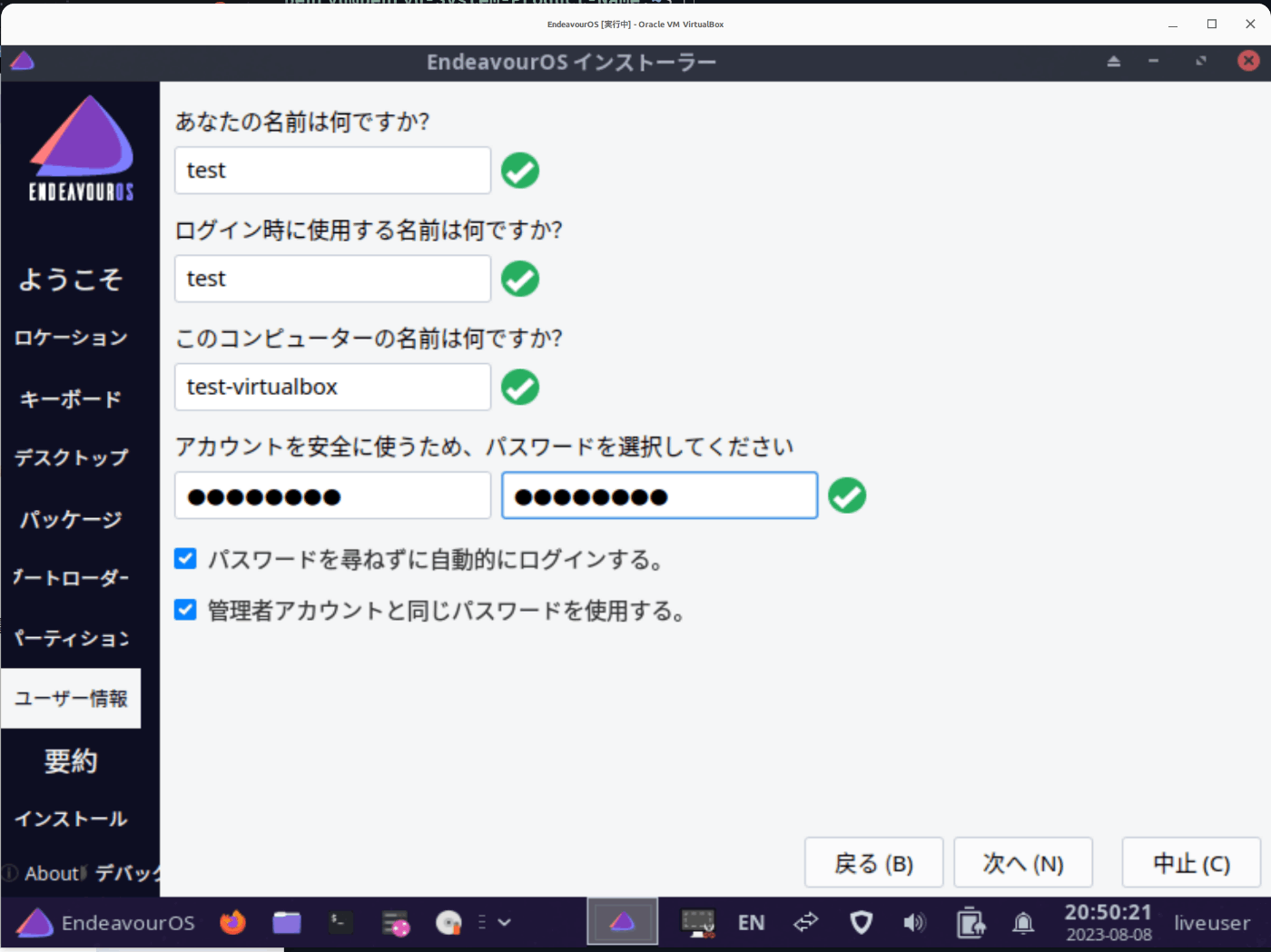Open the shield security tray icon
Image resolution: width=1271 pixels, height=952 pixels.
pos(861,923)
